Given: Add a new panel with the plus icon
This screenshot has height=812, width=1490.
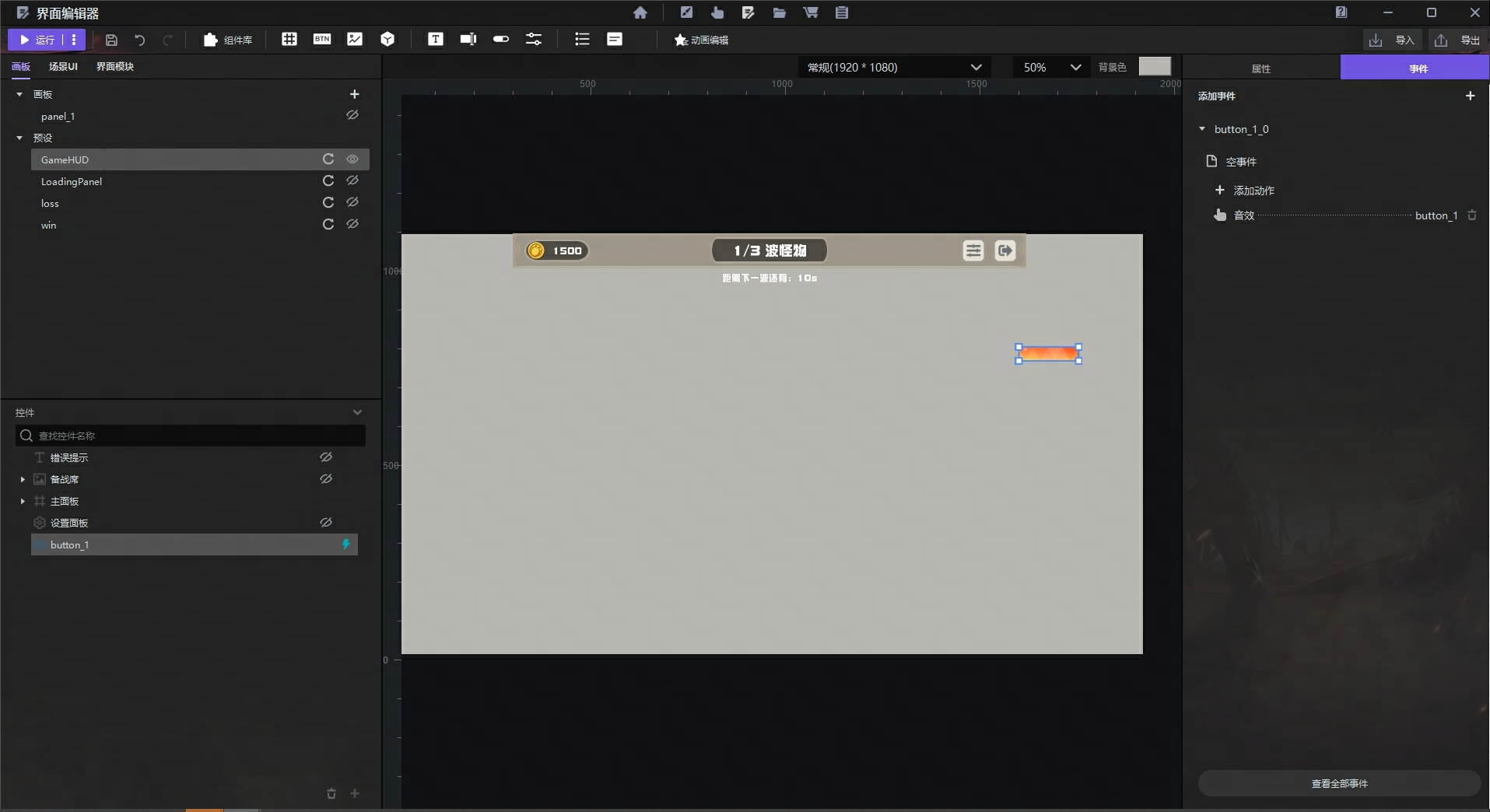Looking at the screenshot, I should (x=355, y=94).
